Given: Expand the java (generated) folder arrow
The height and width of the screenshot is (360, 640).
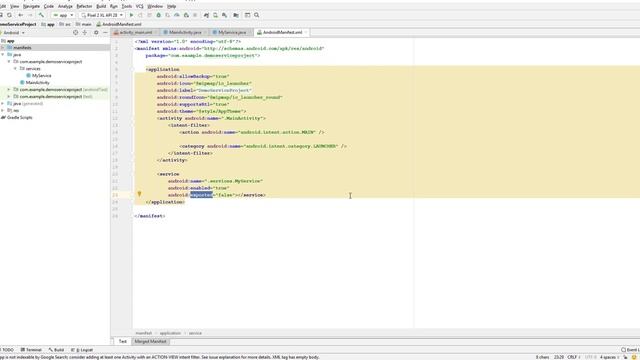Looking at the screenshot, I should coord(3,103).
